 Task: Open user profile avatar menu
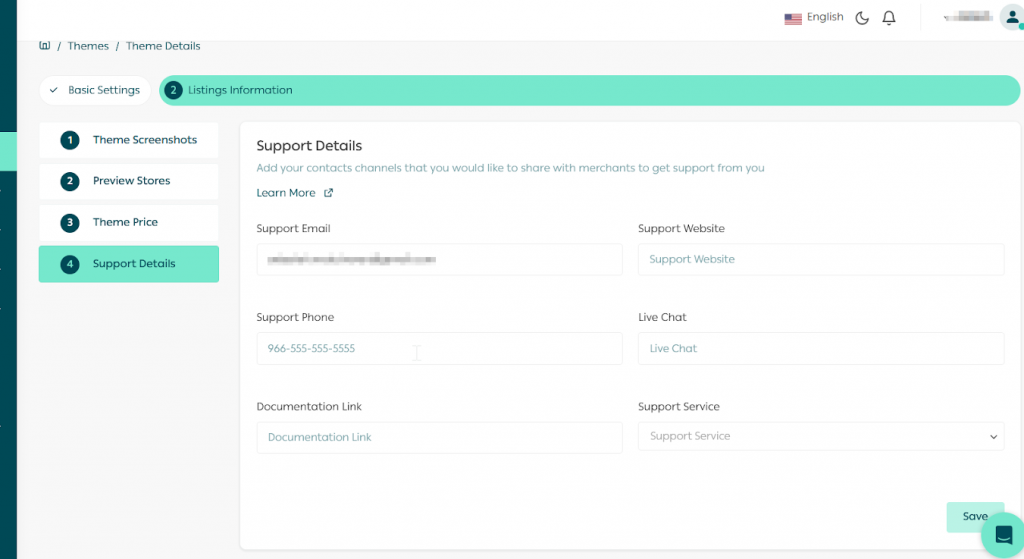[x=1010, y=17]
